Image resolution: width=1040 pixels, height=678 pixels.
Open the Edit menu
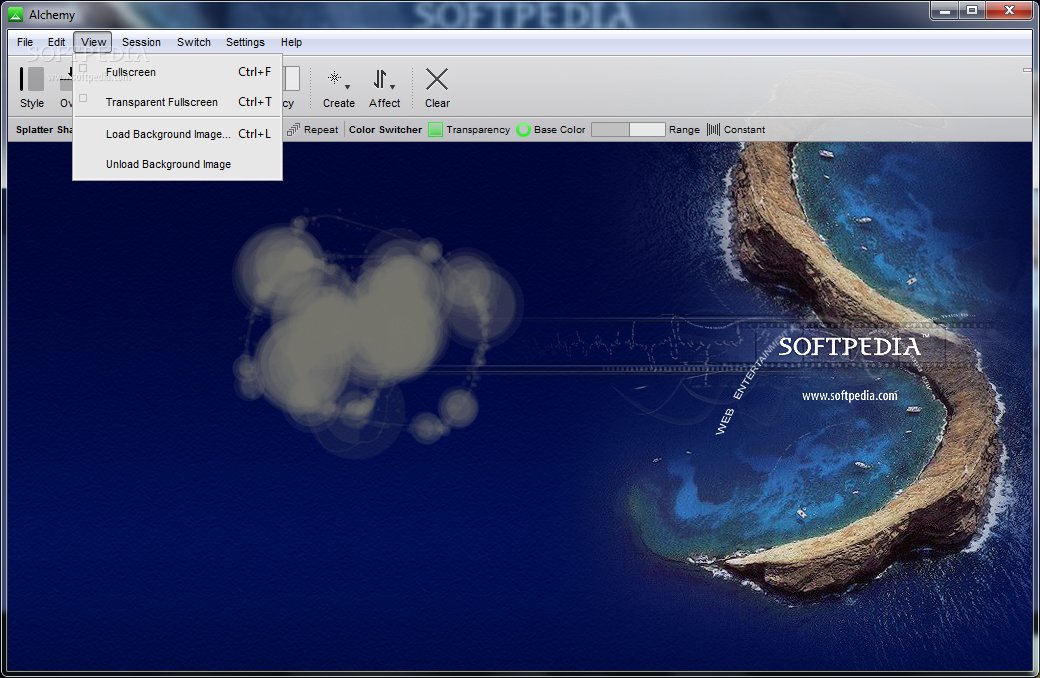pyautogui.click(x=56, y=42)
